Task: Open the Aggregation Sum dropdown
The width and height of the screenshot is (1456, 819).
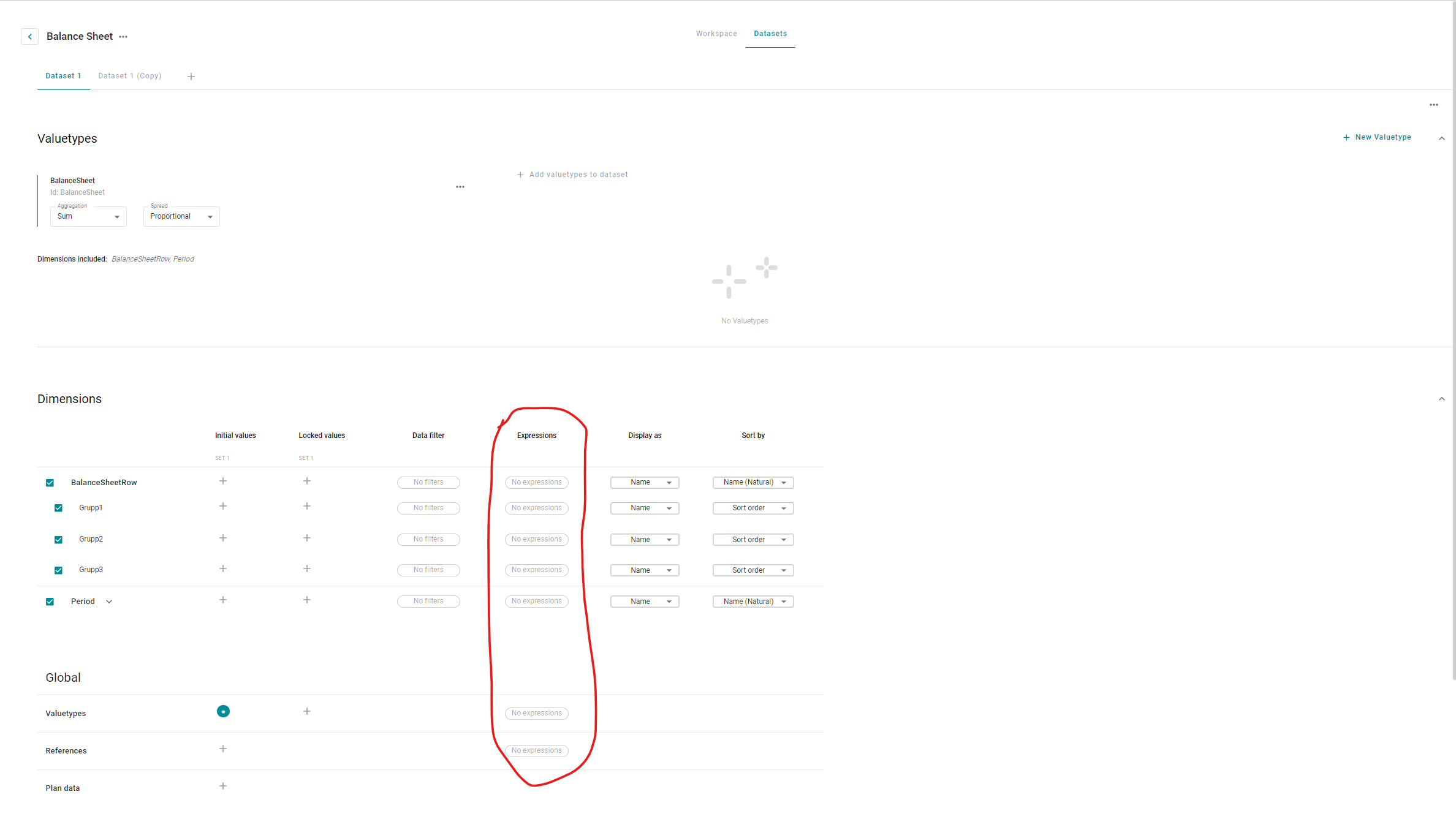Action: [88, 216]
